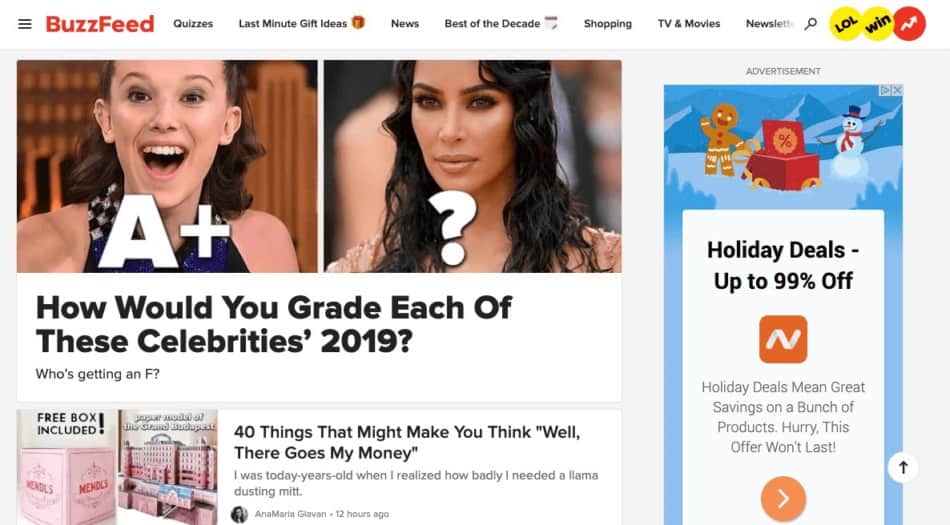Open TV & Movies section
Viewport: 950px width, 525px height.
click(x=689, y=24)
